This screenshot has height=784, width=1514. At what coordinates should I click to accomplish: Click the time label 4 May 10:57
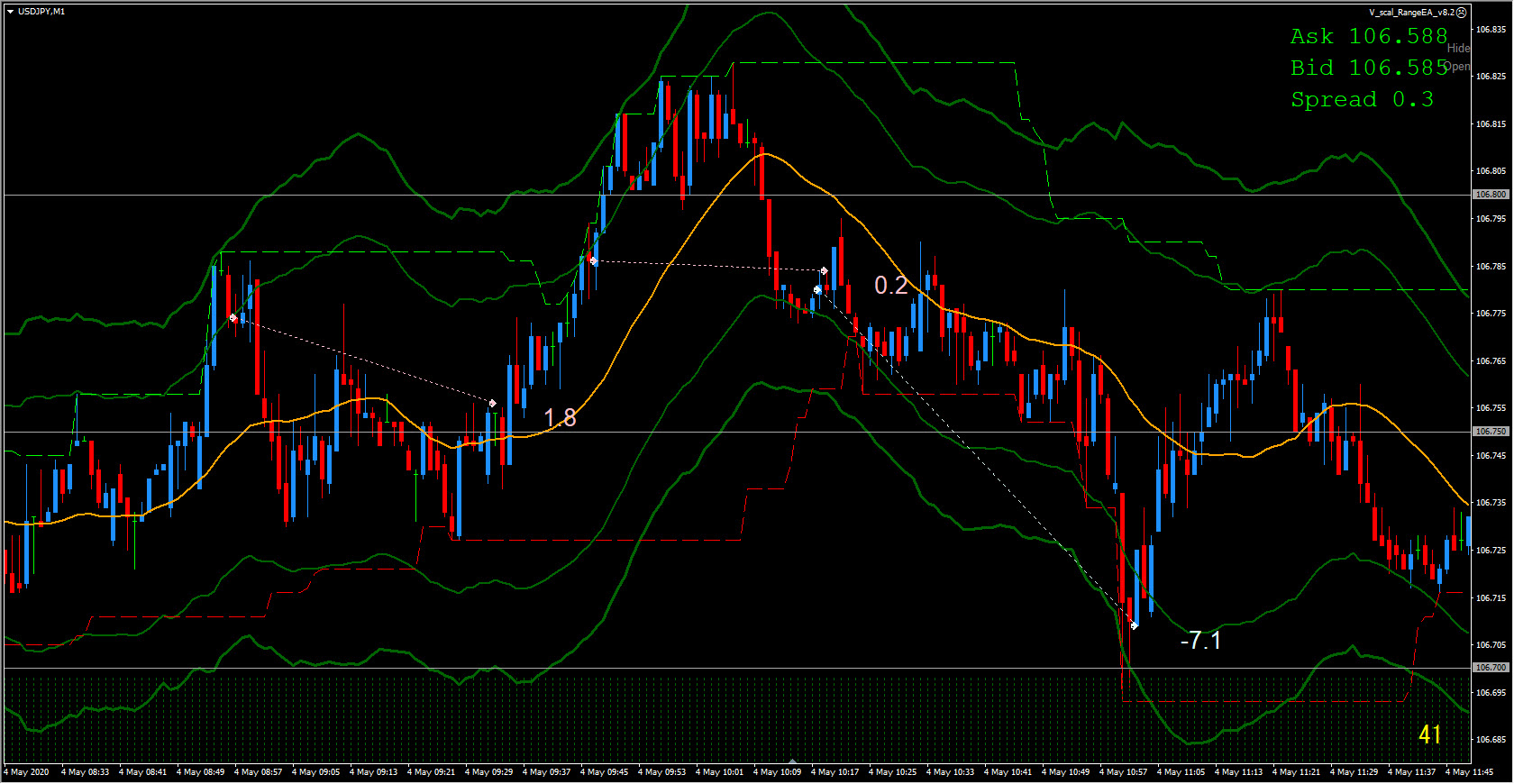pyautogui.click(x=1123, y=772)
